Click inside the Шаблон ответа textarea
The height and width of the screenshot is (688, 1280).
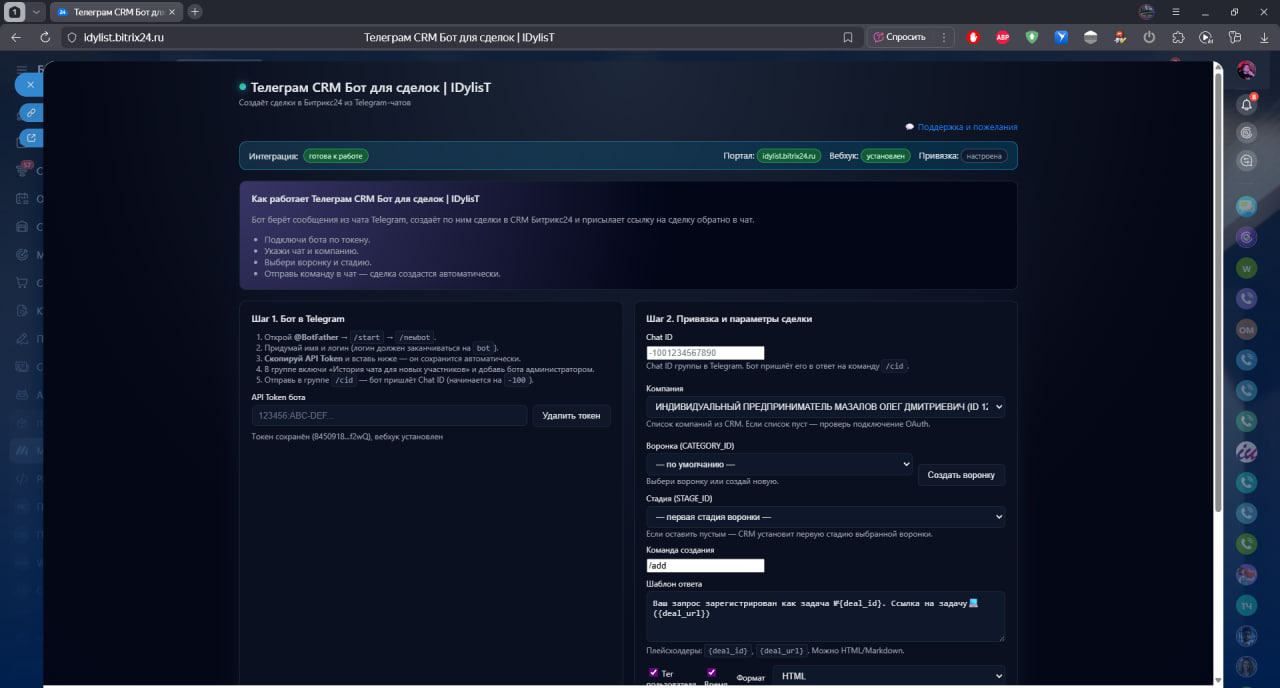[825, 616]
